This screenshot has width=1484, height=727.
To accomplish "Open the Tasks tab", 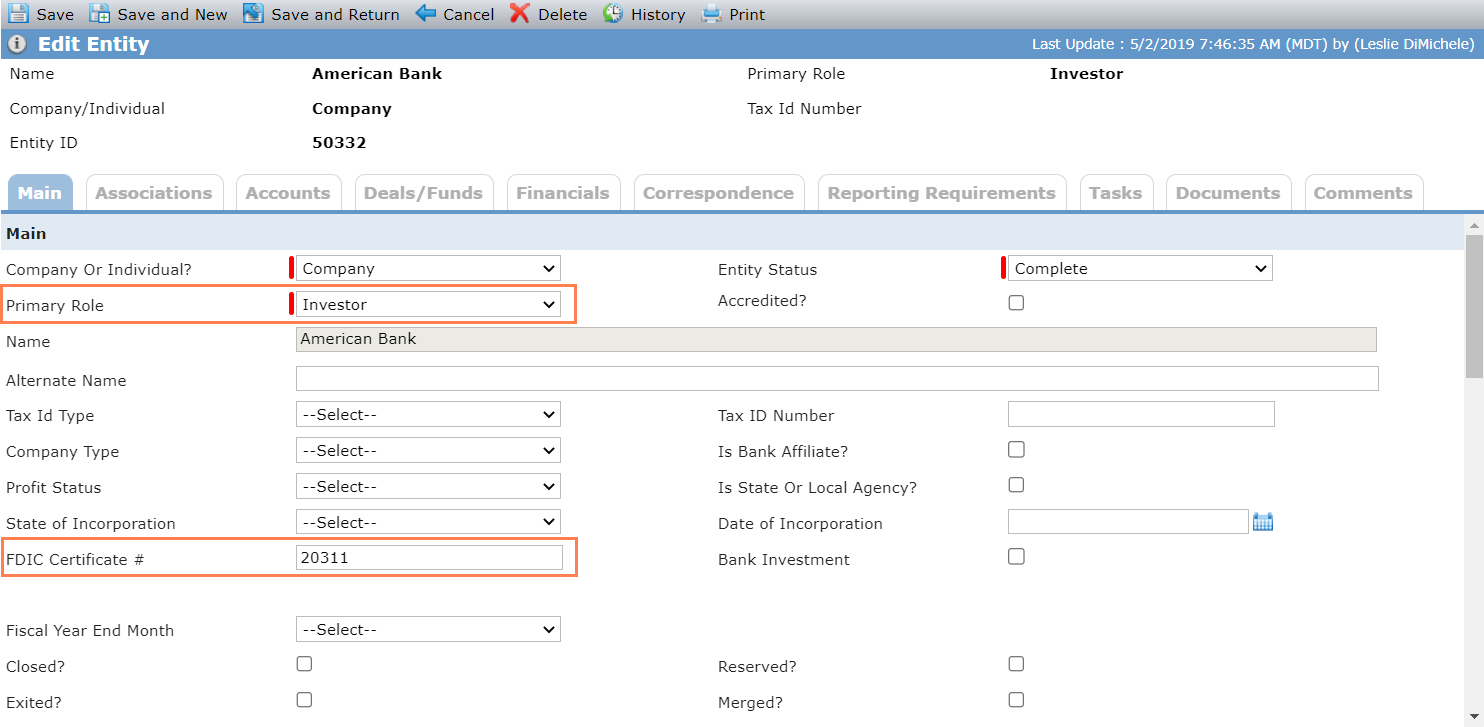I will (1116, 193).
